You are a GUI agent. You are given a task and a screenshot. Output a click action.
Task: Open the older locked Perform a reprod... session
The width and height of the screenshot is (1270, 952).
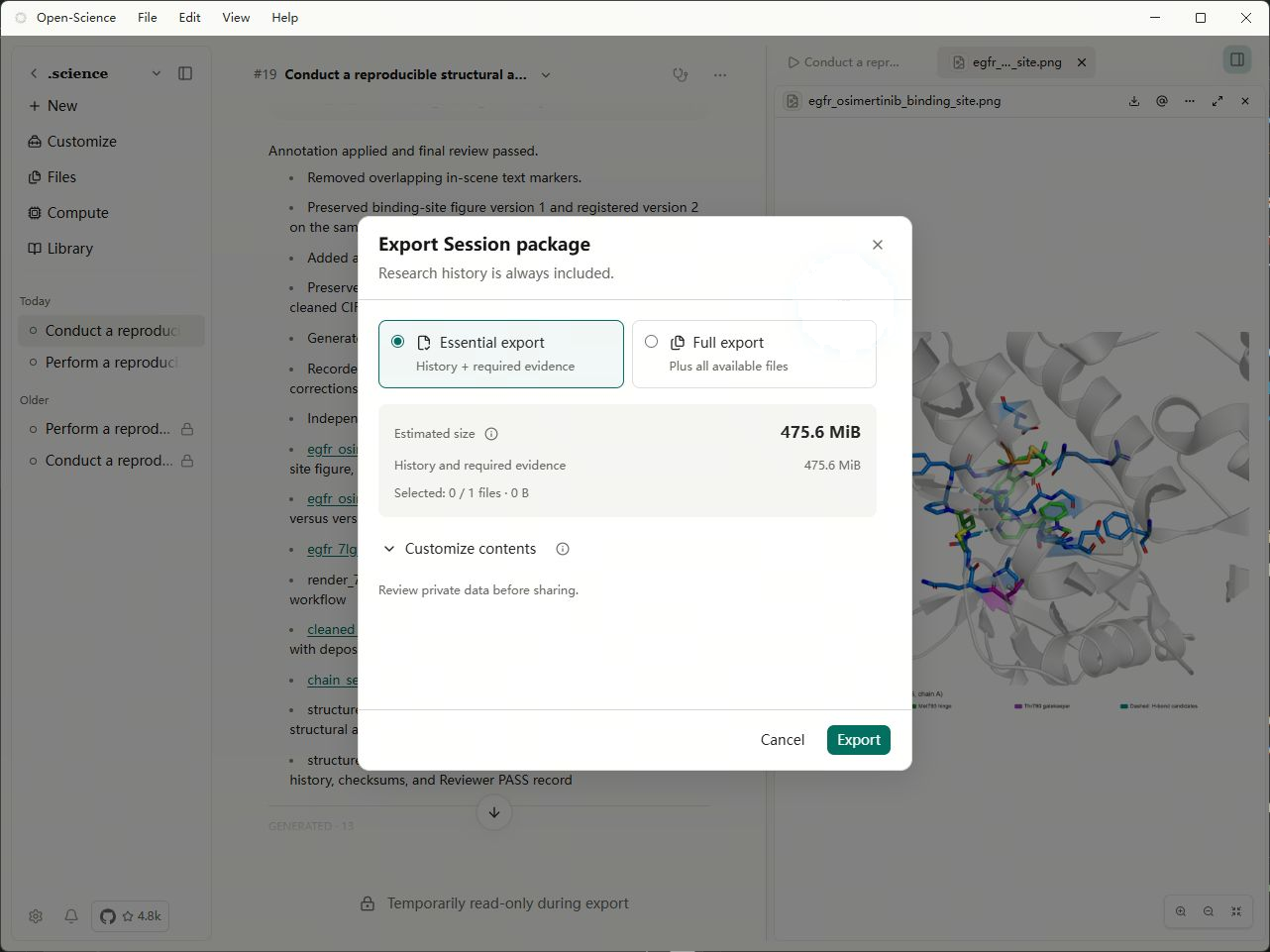click(111, 429)
